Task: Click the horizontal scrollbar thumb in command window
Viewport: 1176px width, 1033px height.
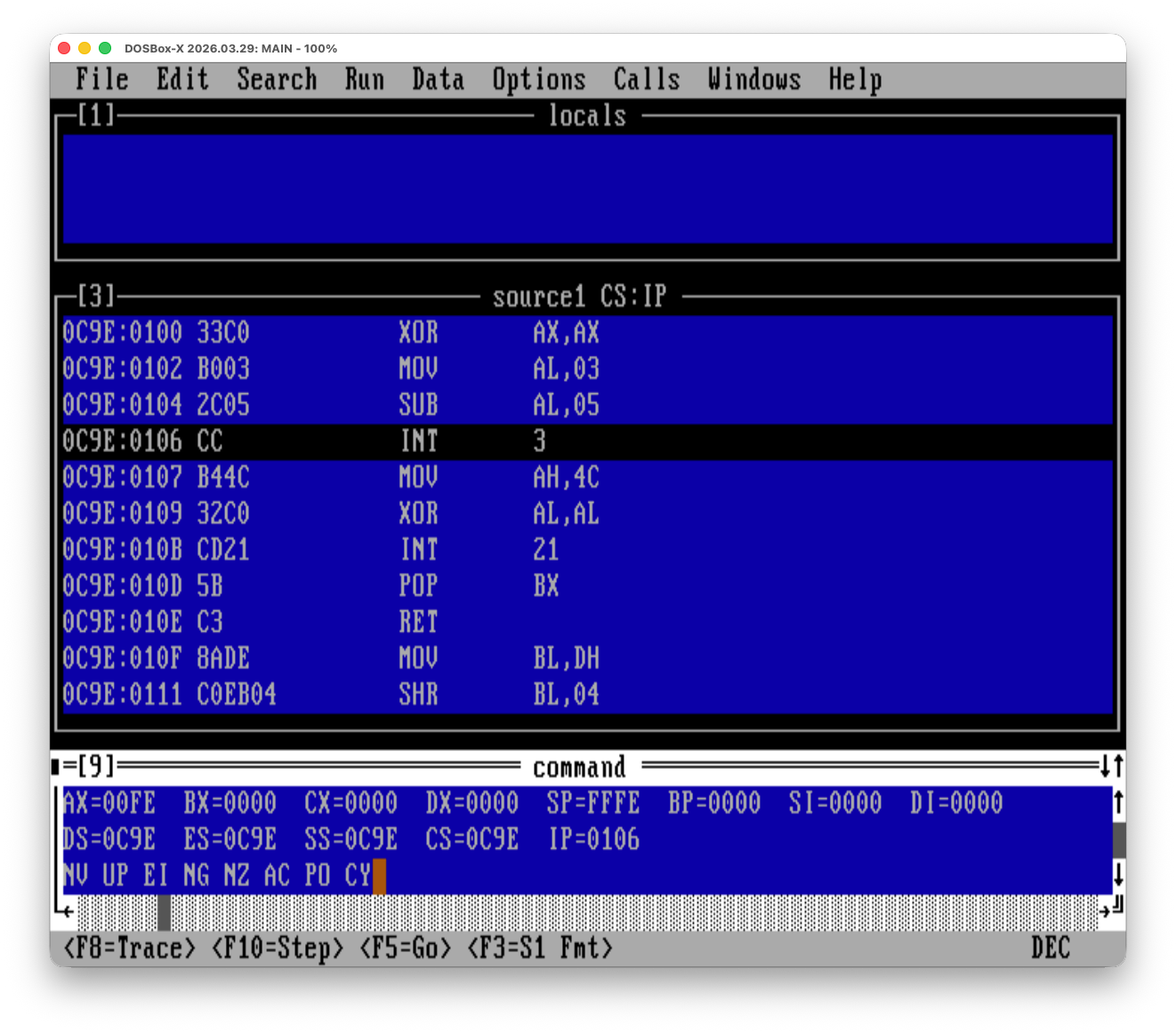Action: tap(164, 914)
